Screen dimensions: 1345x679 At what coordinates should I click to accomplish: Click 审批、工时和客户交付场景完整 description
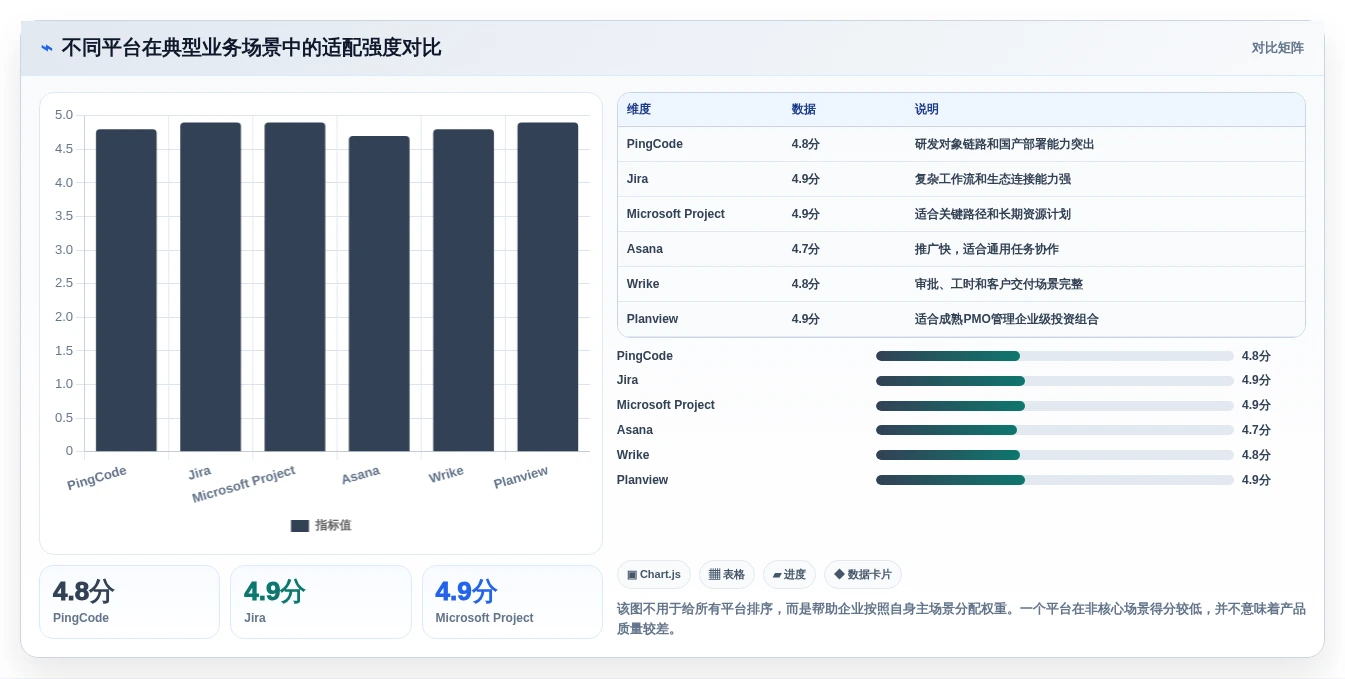(x=998, y=284)
